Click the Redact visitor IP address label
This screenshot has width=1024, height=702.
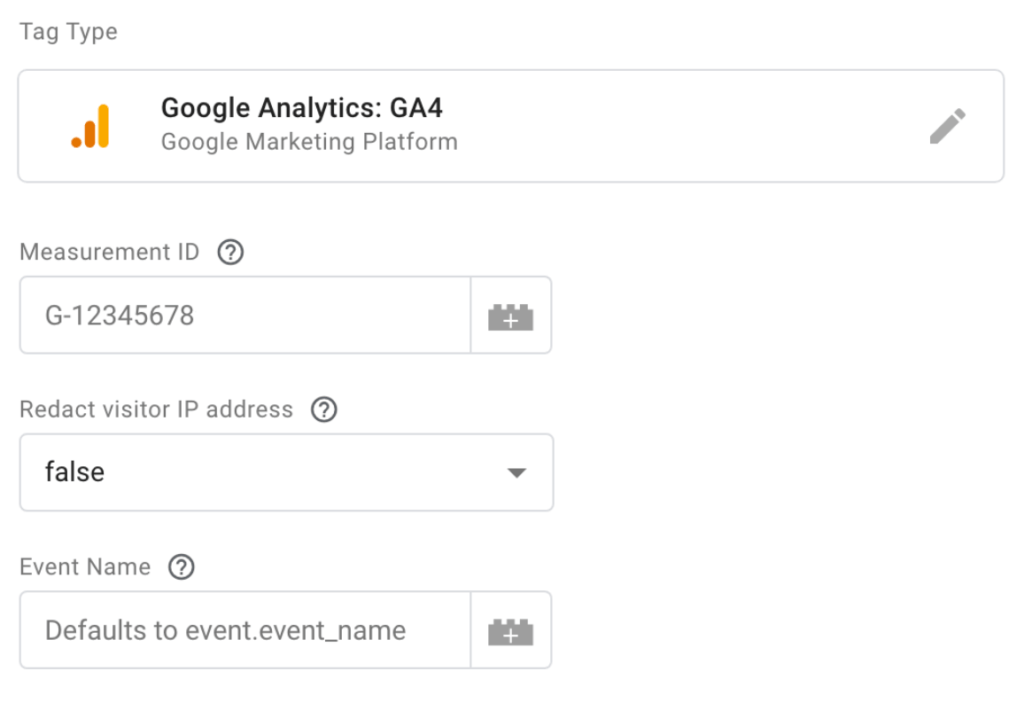[x=157, y=409]
